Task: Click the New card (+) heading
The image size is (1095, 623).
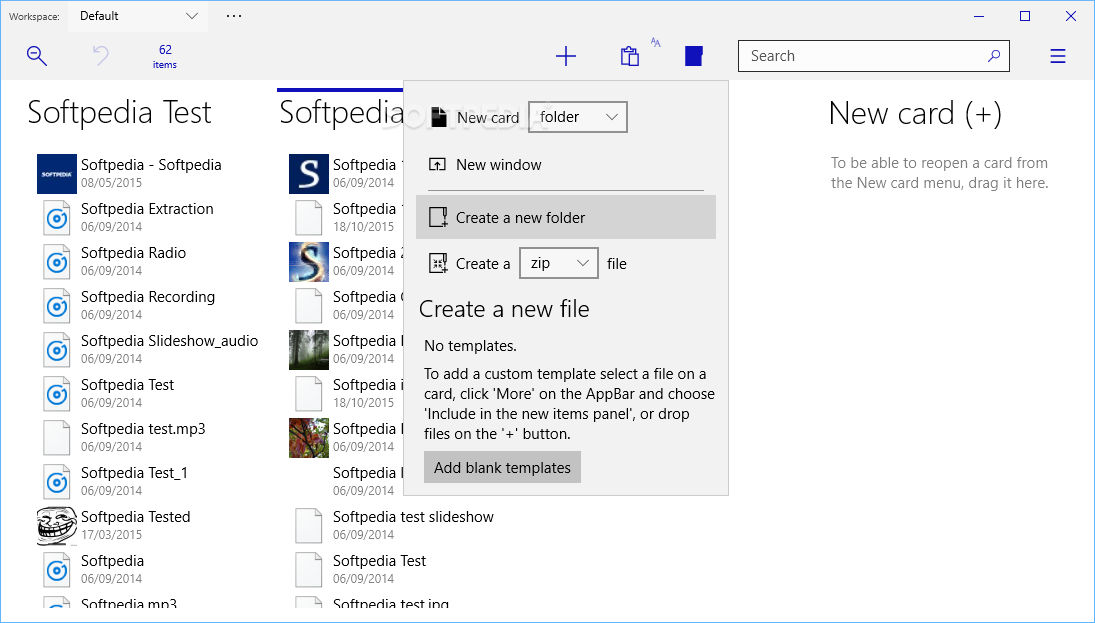Action: click(x=915, y=113)
